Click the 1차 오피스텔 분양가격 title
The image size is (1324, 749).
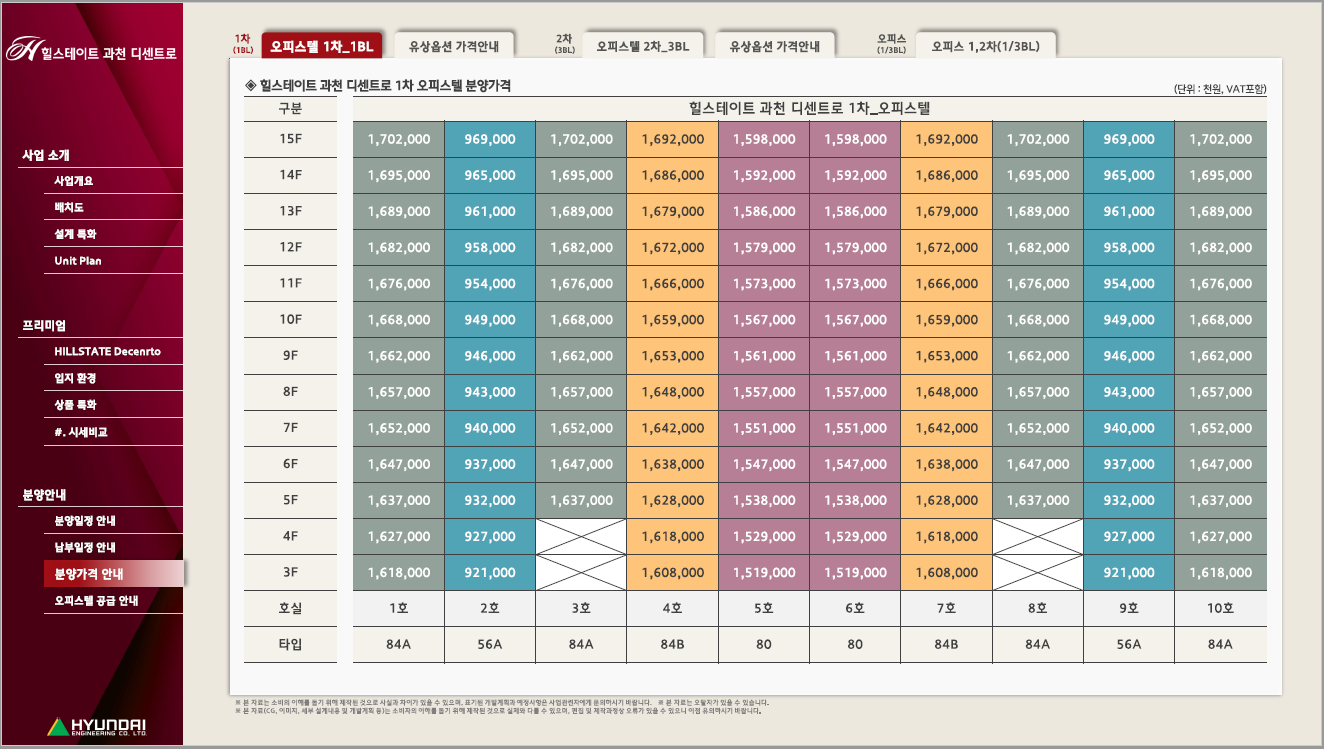pos(378,86)
